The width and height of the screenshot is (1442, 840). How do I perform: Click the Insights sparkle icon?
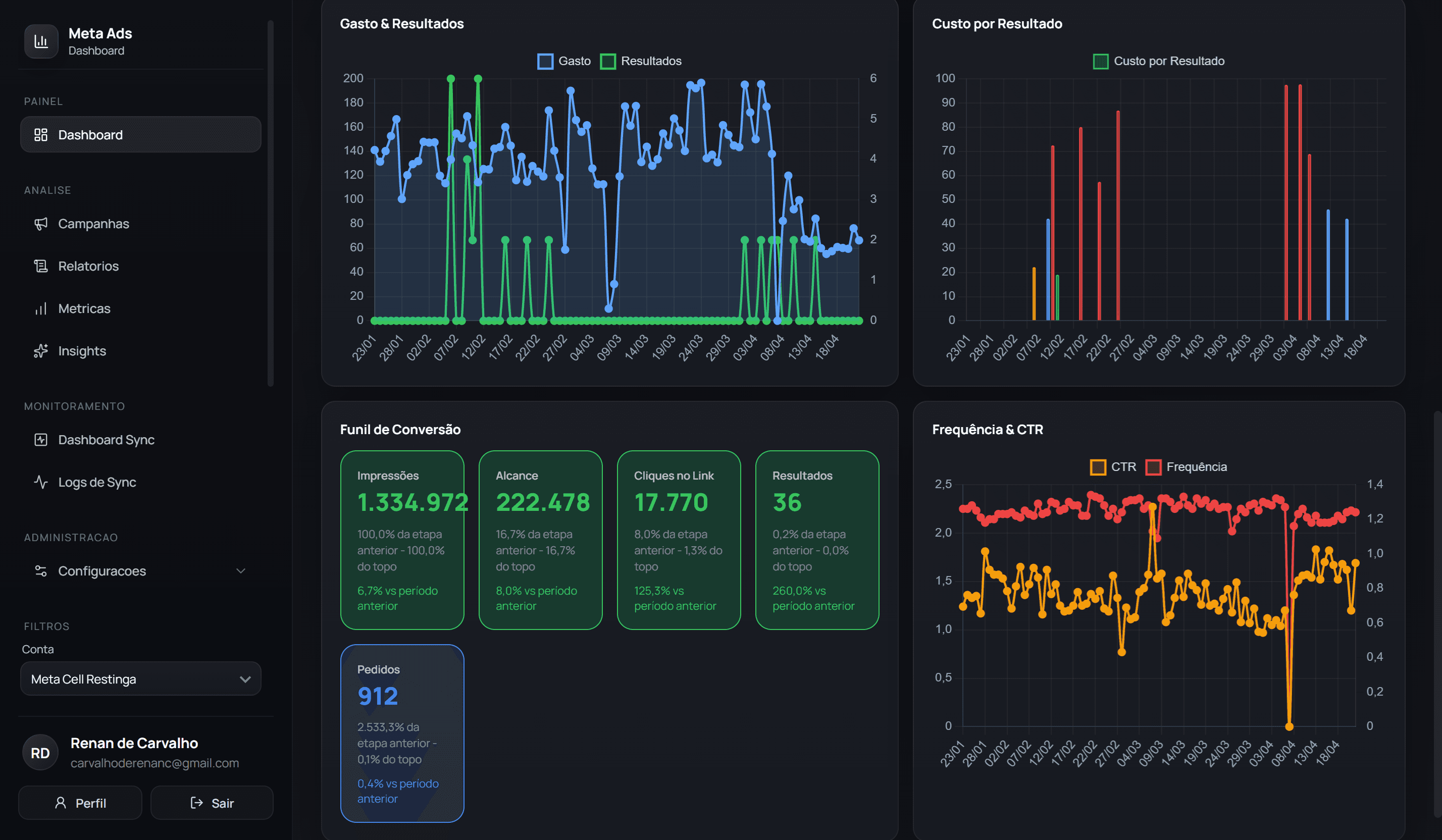(40, 351)
